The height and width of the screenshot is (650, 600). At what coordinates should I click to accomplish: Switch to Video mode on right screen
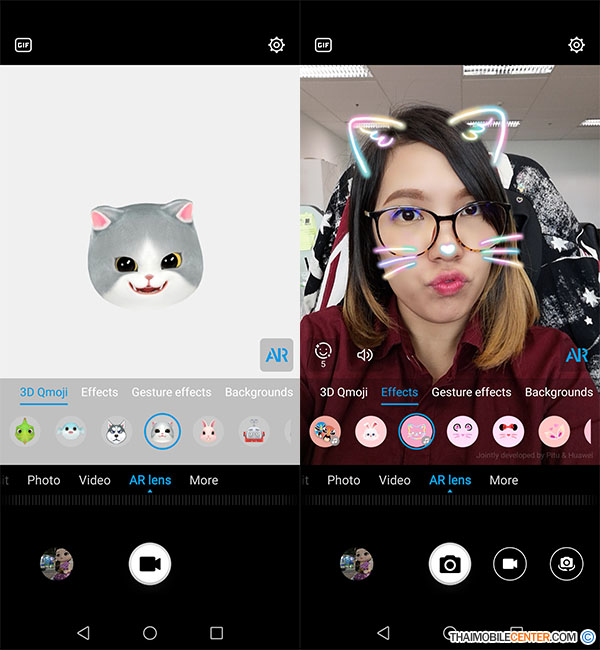coord(394,480)
